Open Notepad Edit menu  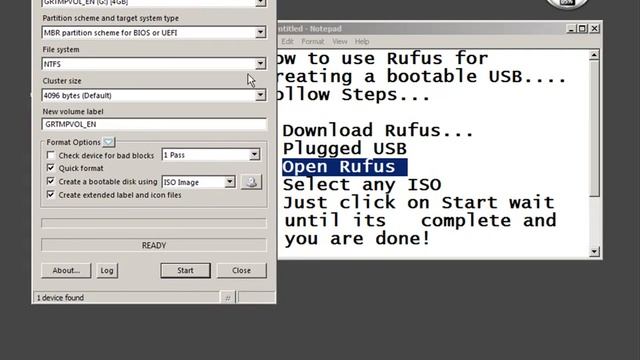[287, 42]
